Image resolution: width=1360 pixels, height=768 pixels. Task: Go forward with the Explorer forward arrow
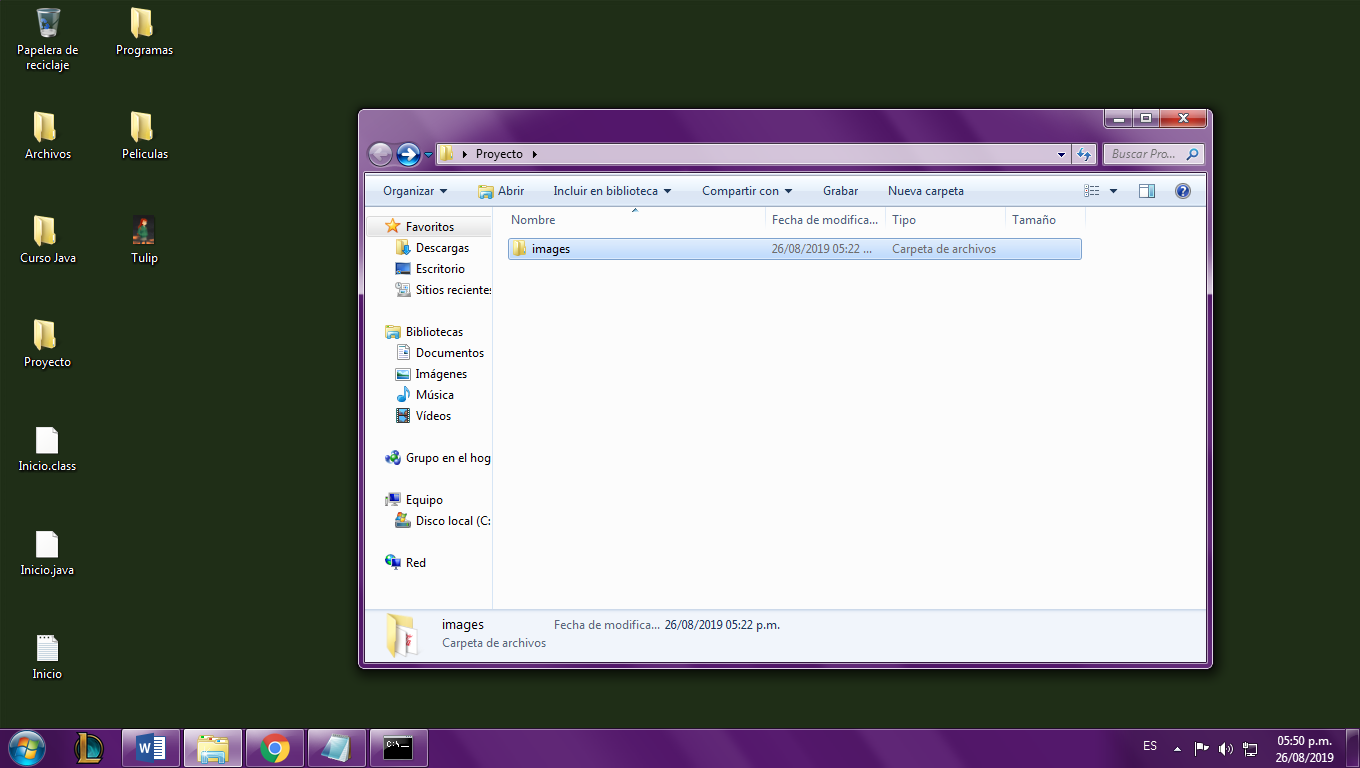click(x=408, y=154)
